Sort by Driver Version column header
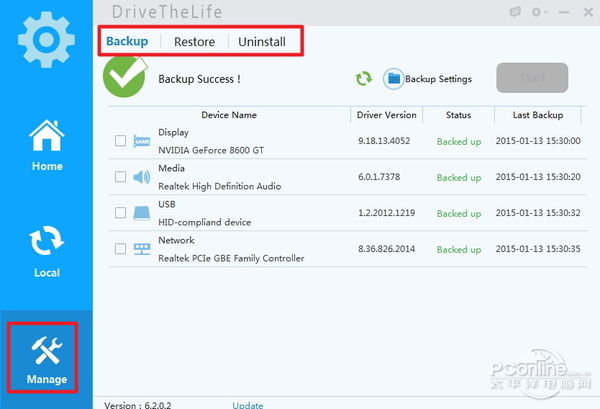The height and width of the screenshot is (409, 600). pos(386,115)
